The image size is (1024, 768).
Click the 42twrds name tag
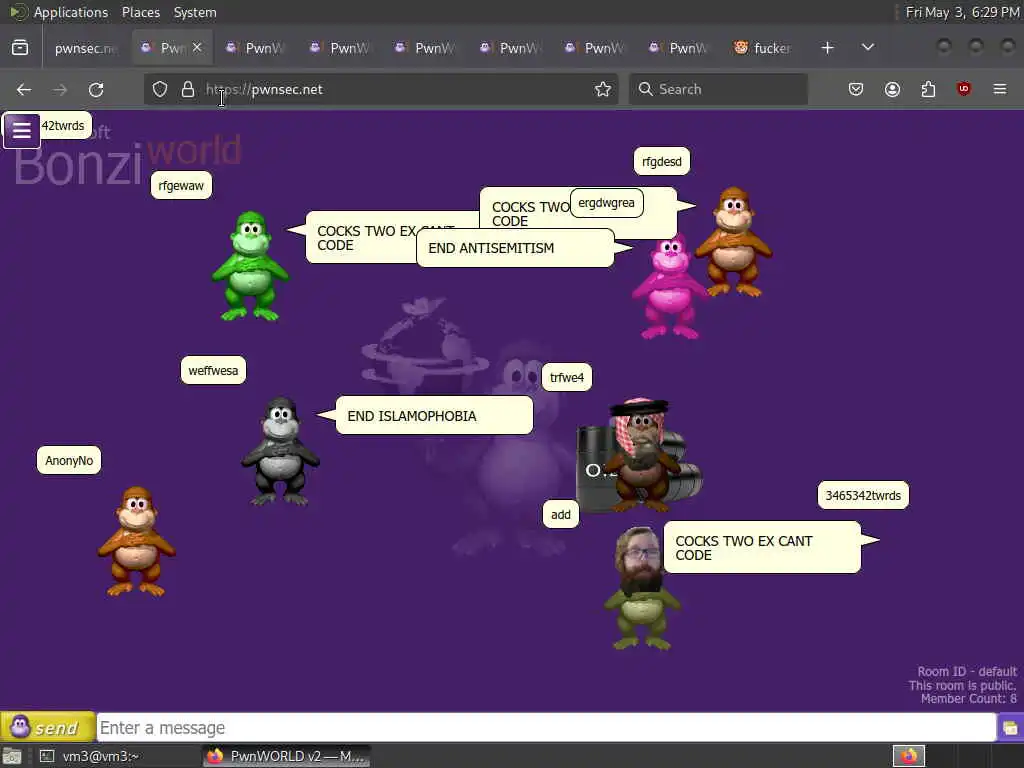pyautogui.click(x=63, y=125)
